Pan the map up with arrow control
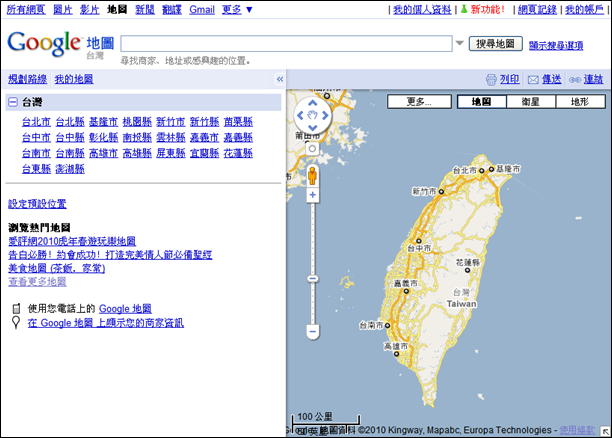This screenshot has width=612, height=438. tap(313, 103)
